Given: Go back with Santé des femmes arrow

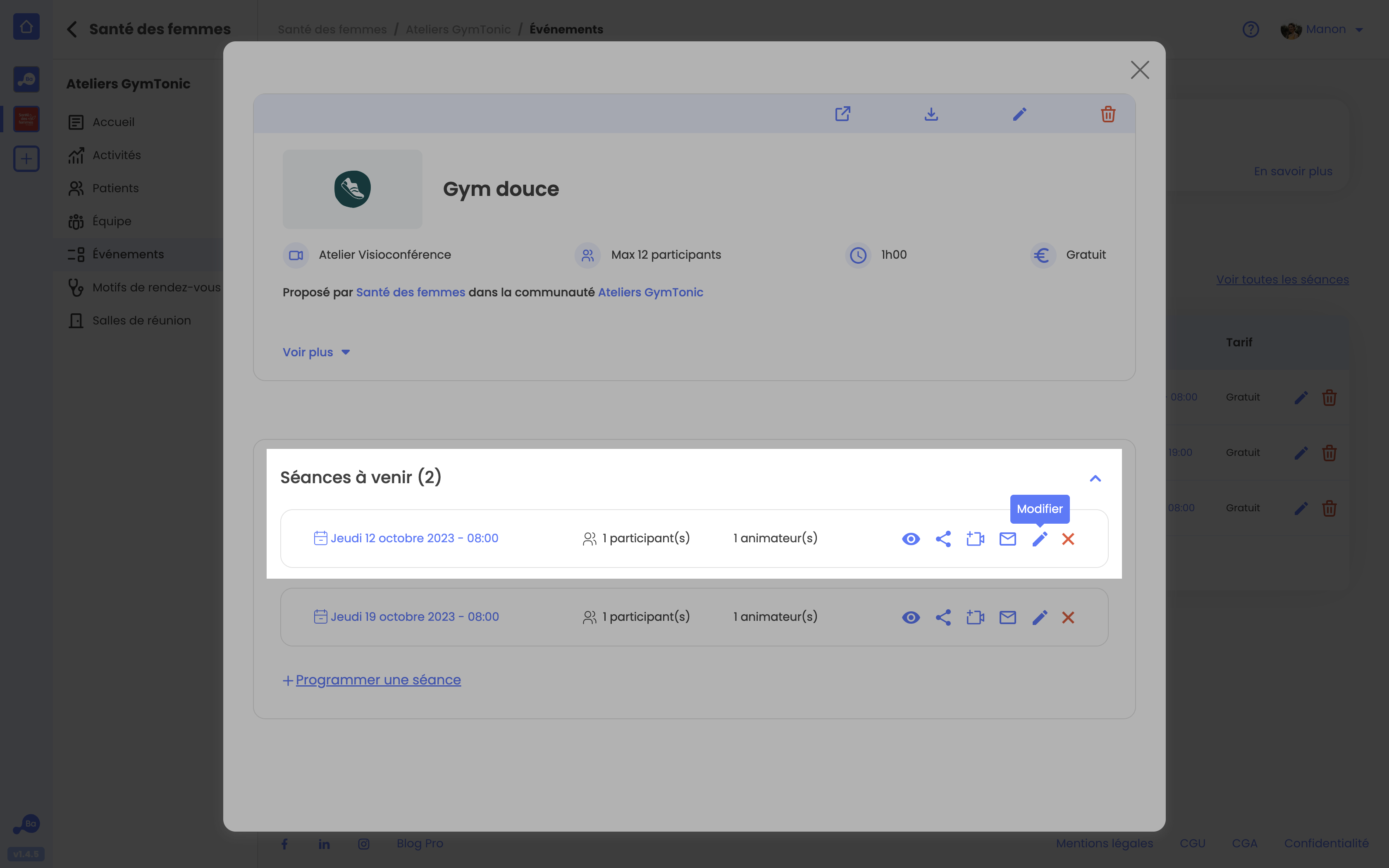Looking at the screenshot, I should point(72,29).
